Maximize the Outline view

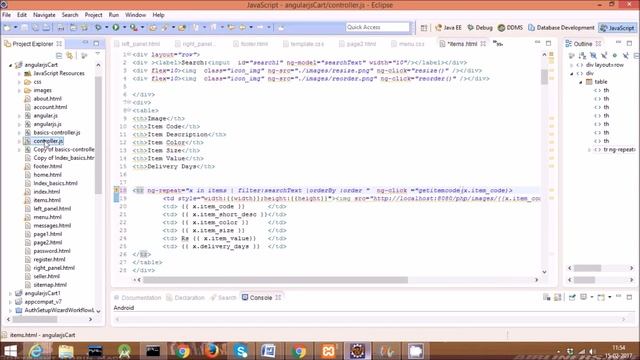[629, 43]
